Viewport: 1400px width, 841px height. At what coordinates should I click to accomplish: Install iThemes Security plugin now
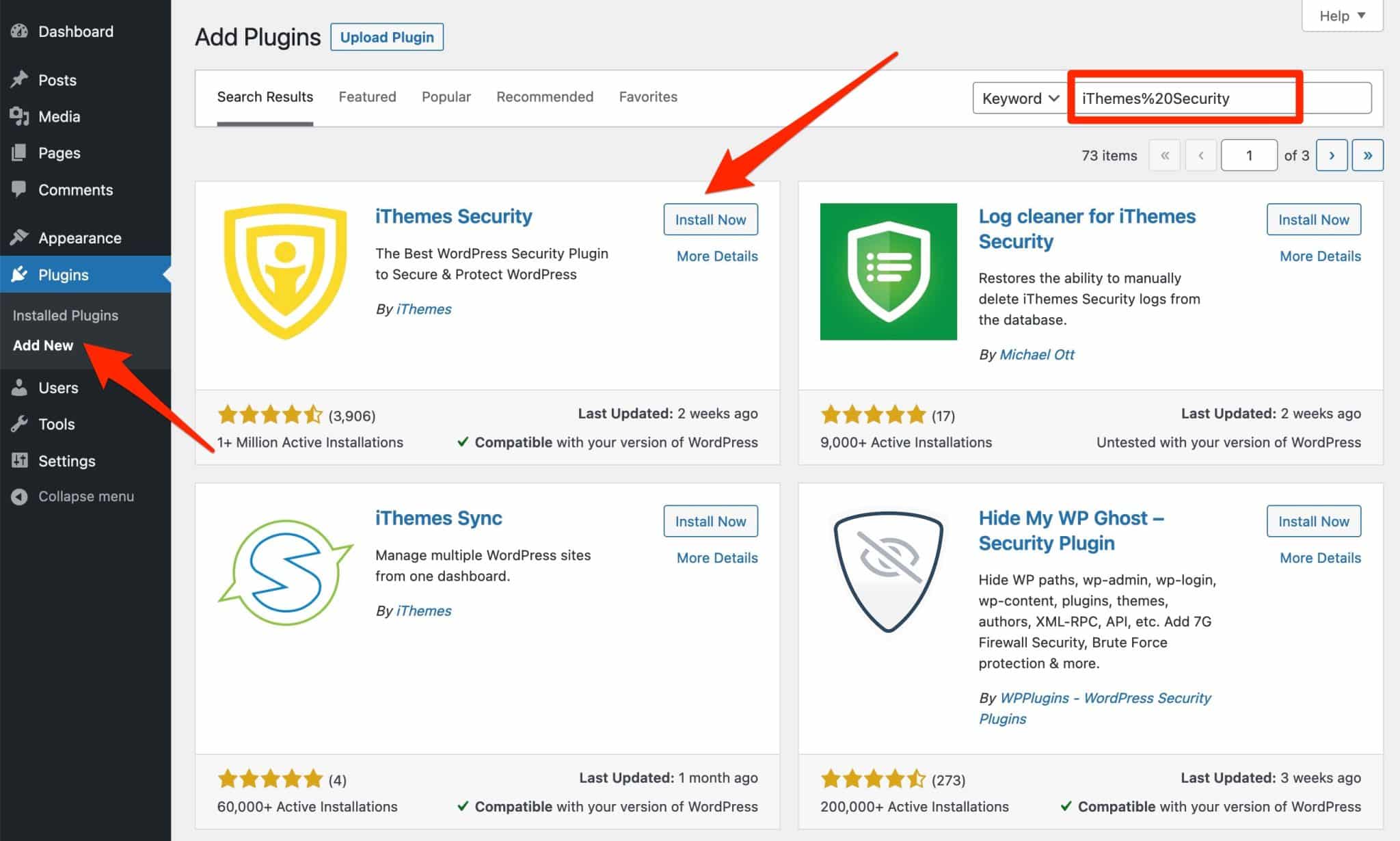[x=710, y=219]
